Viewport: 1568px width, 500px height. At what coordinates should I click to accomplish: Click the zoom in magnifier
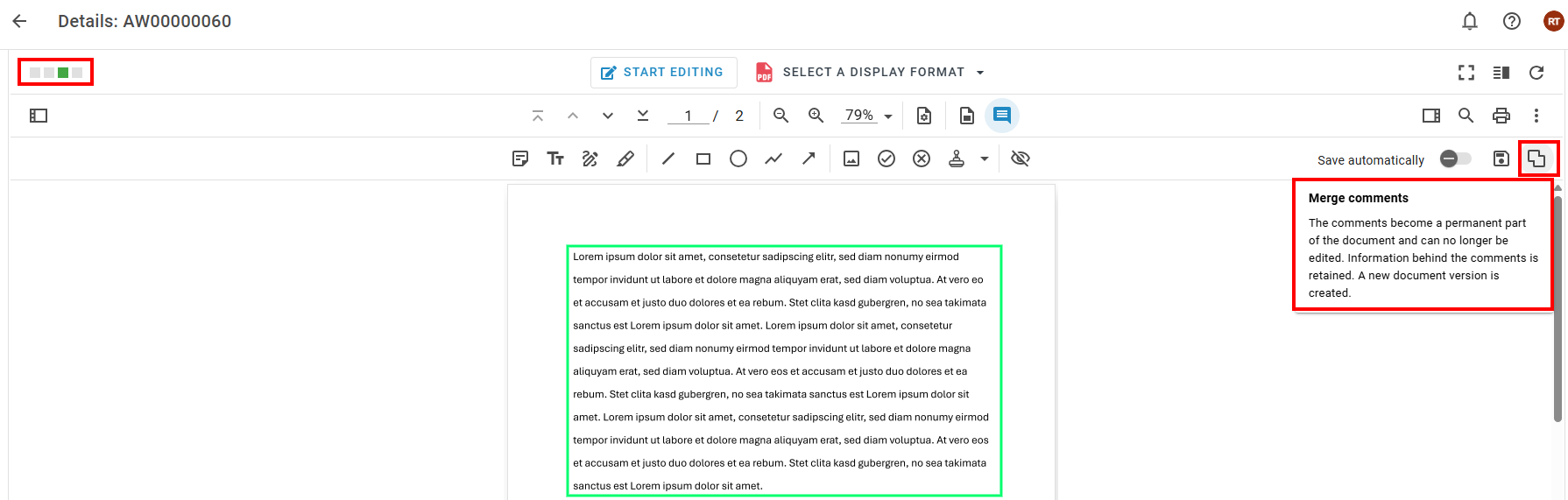[816, 116]
